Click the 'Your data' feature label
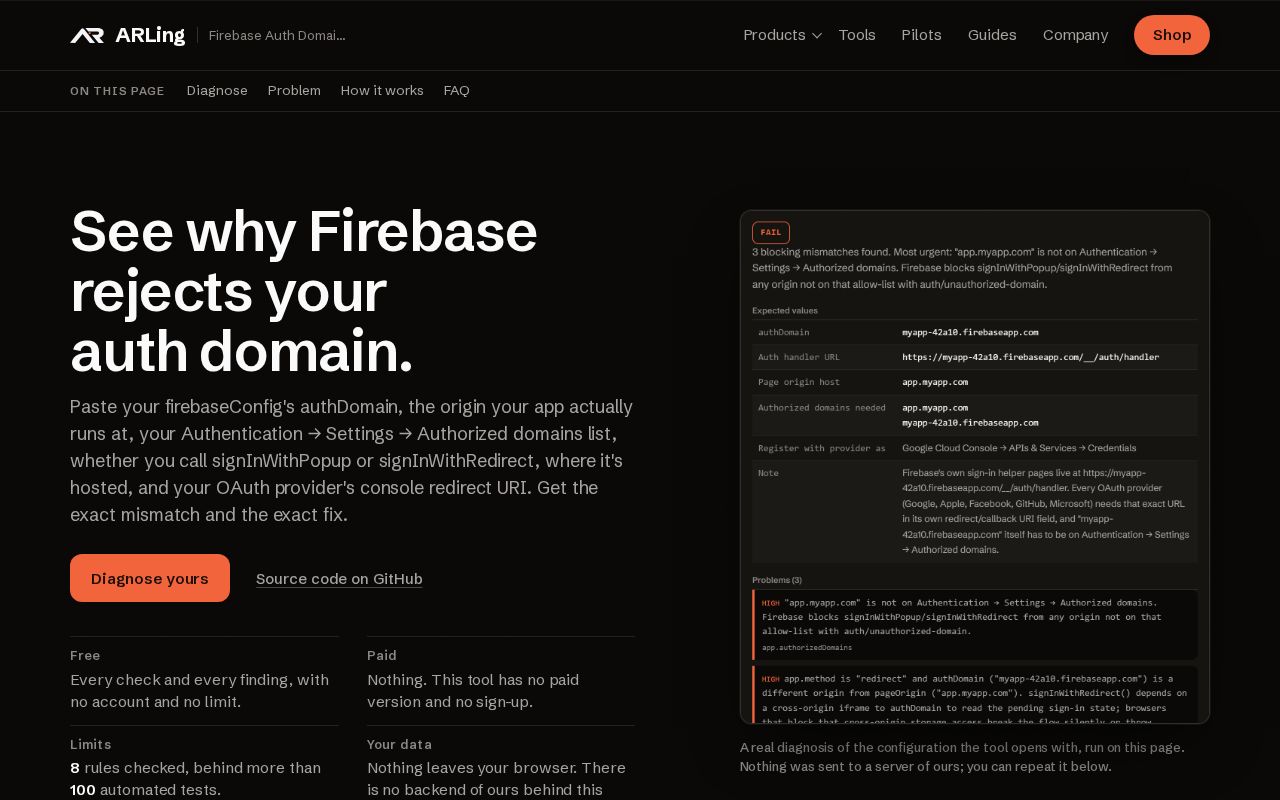The height and width of the screenshot is (800, 1280). (400, 744)
